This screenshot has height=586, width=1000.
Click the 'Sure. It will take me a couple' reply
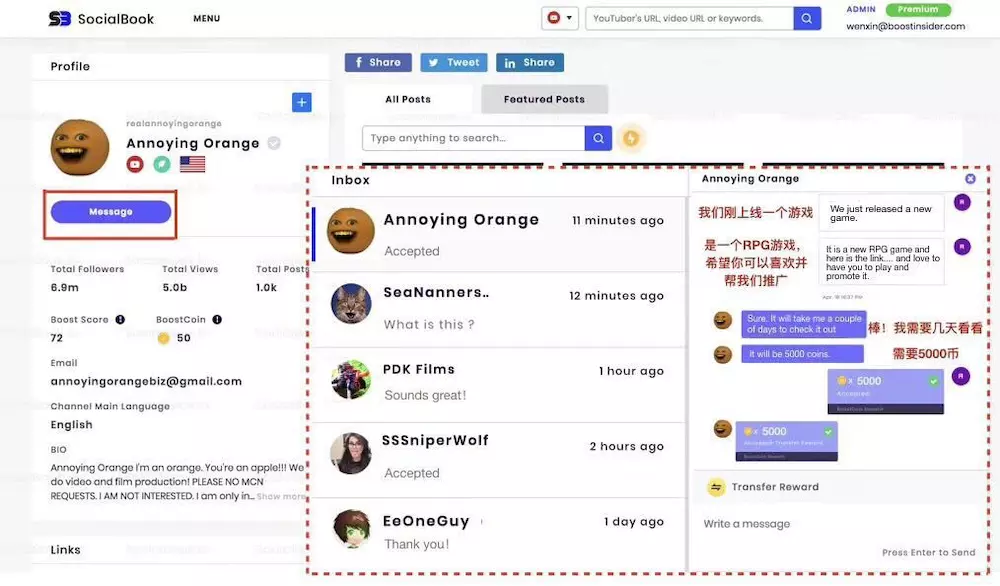(x=804, y=324)
